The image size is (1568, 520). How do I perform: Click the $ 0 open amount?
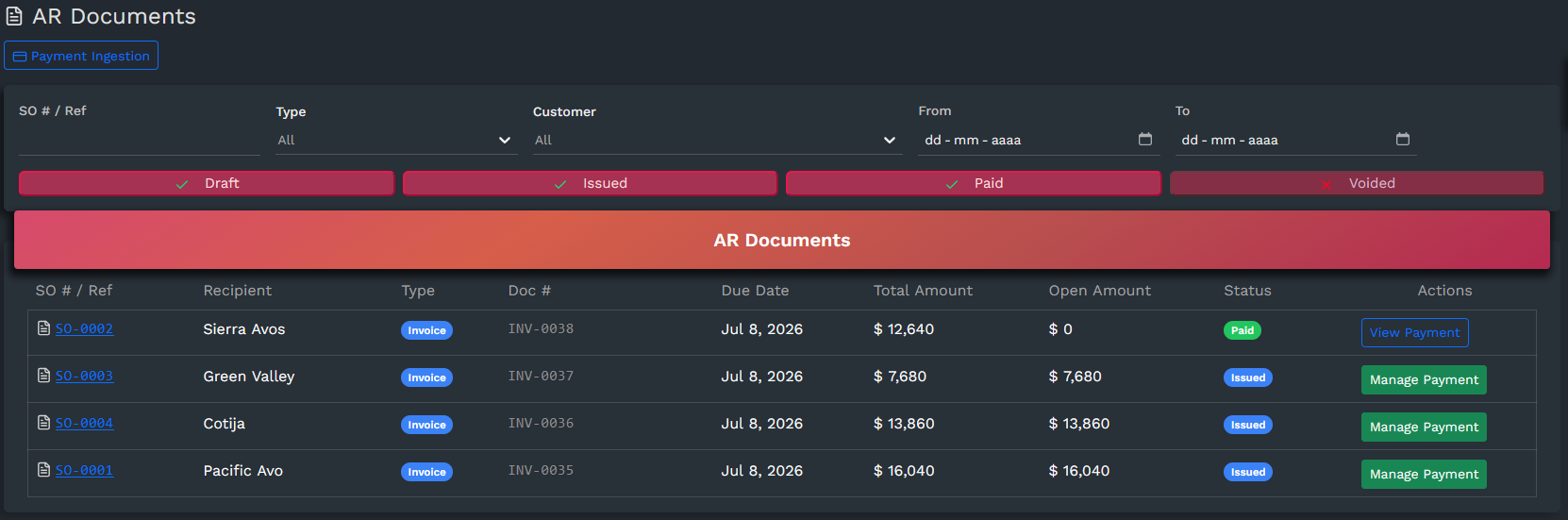coord(1060,329)
